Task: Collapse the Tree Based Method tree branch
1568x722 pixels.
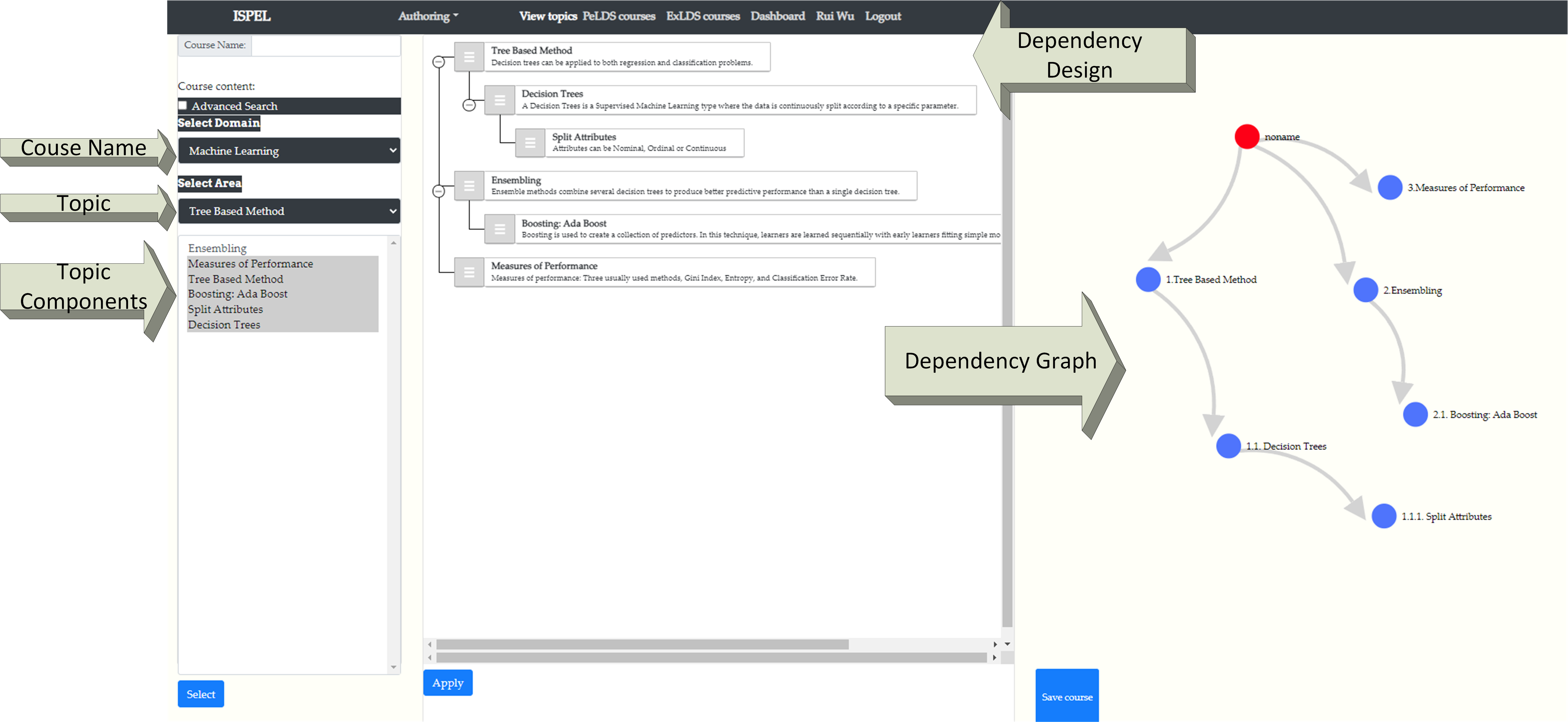Action: (438, 62)
